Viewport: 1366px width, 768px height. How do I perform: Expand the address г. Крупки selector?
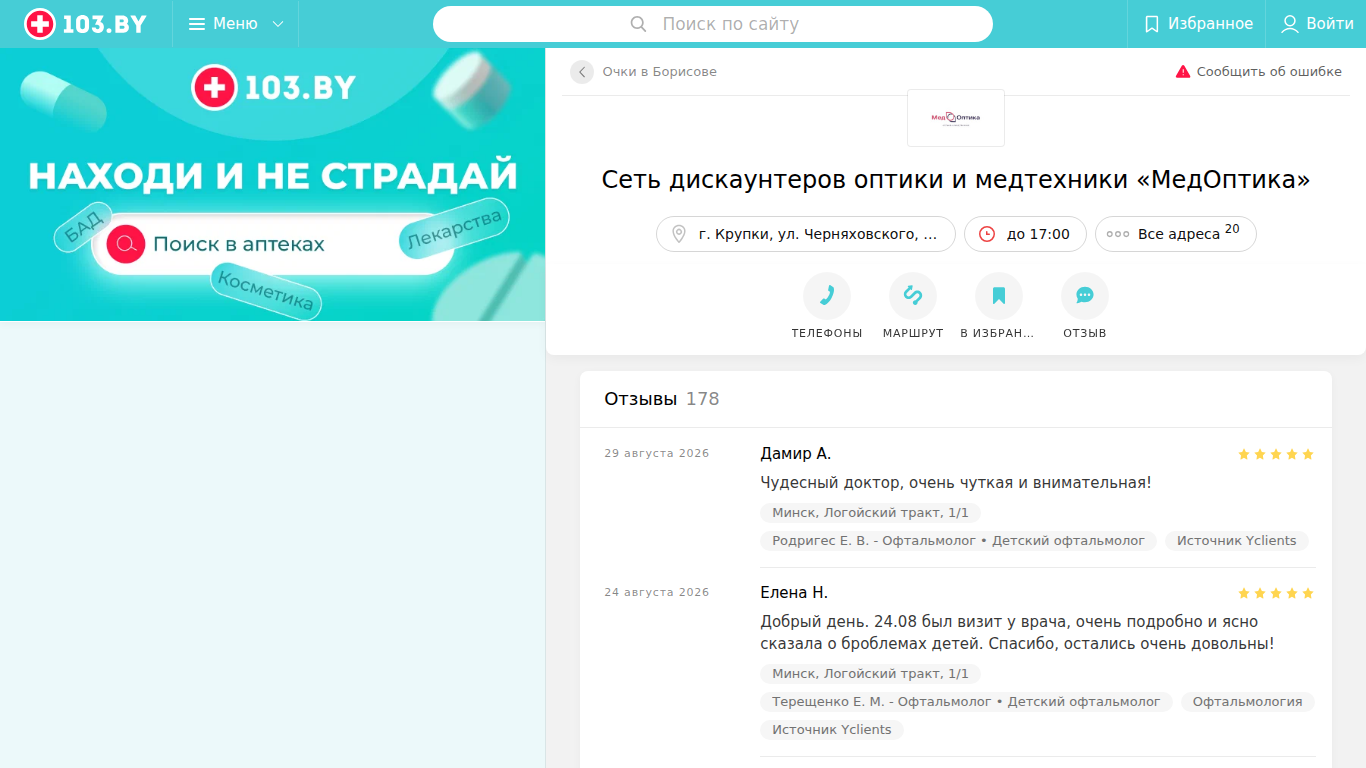[806, 234]
